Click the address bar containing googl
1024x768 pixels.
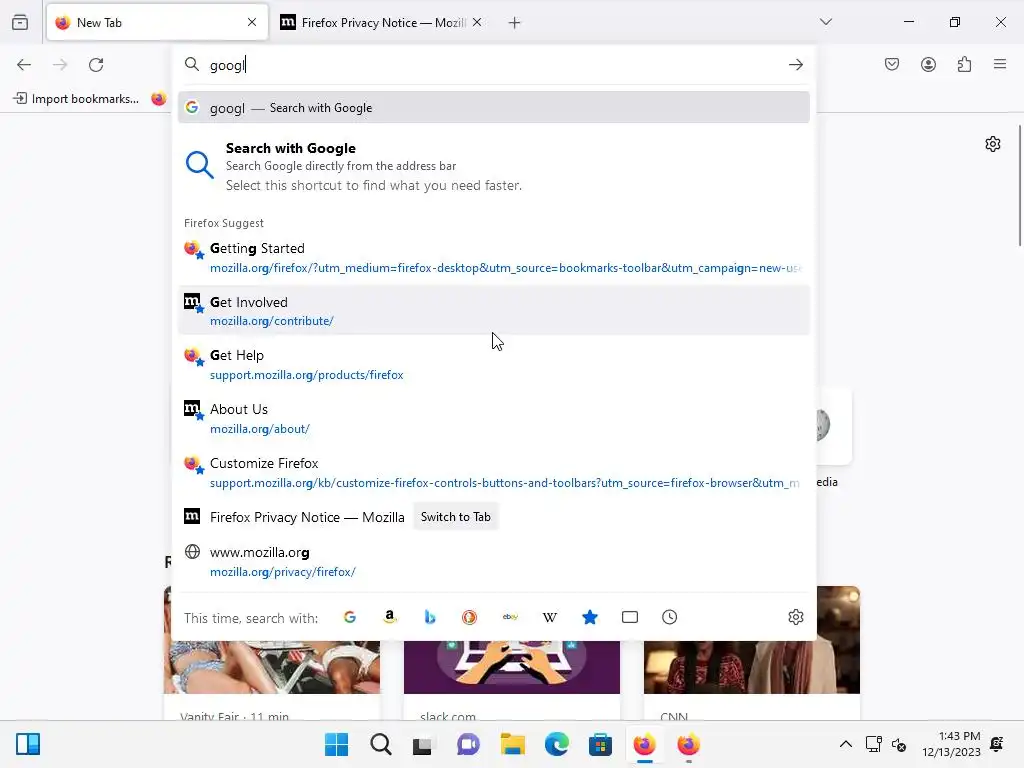(494, 65)
